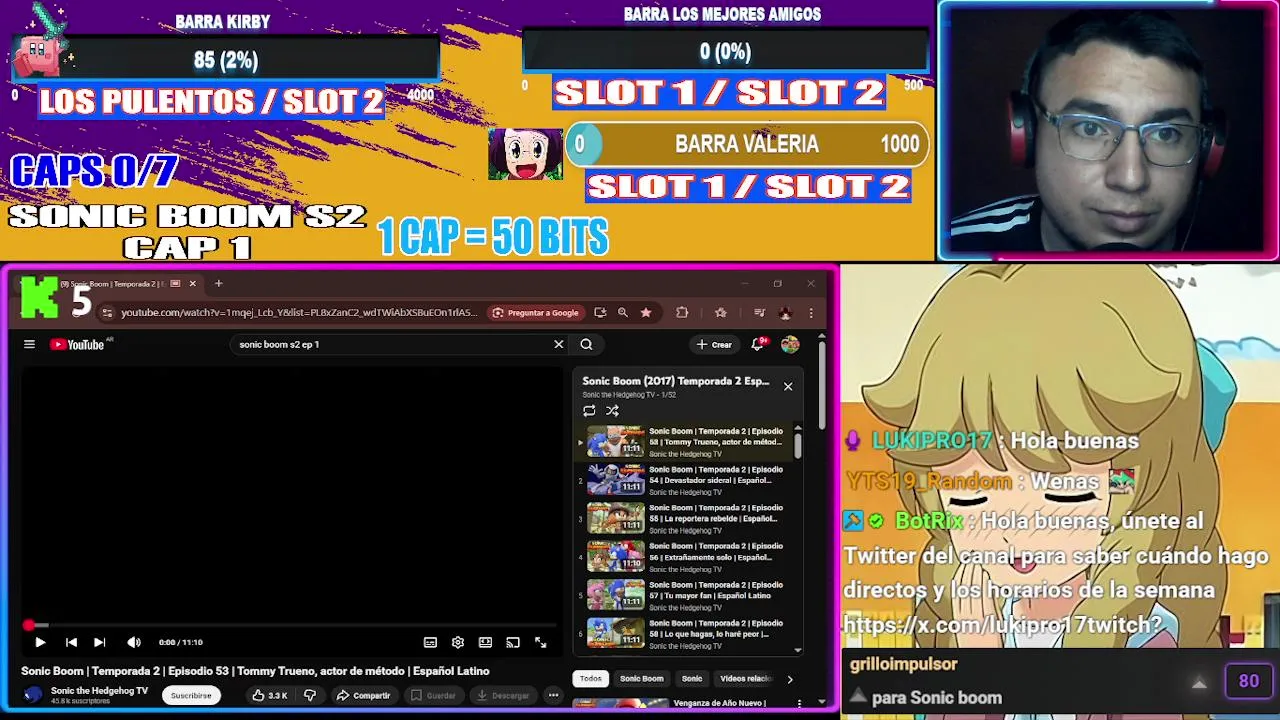Select the Videos relacionados filter chip
The width and height of the screenshot is (1280, 720).
click(x=746, y=678)
